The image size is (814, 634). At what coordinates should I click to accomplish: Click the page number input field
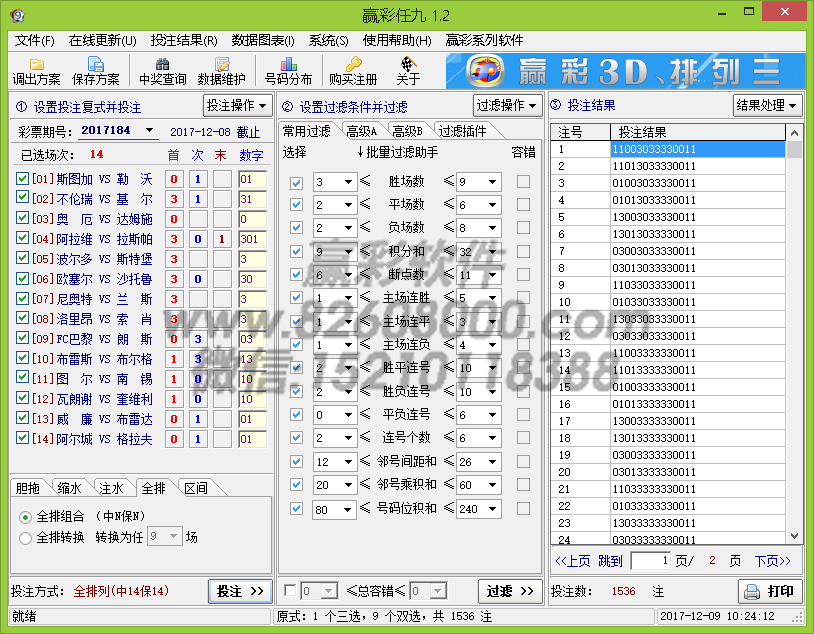[650, 561]
